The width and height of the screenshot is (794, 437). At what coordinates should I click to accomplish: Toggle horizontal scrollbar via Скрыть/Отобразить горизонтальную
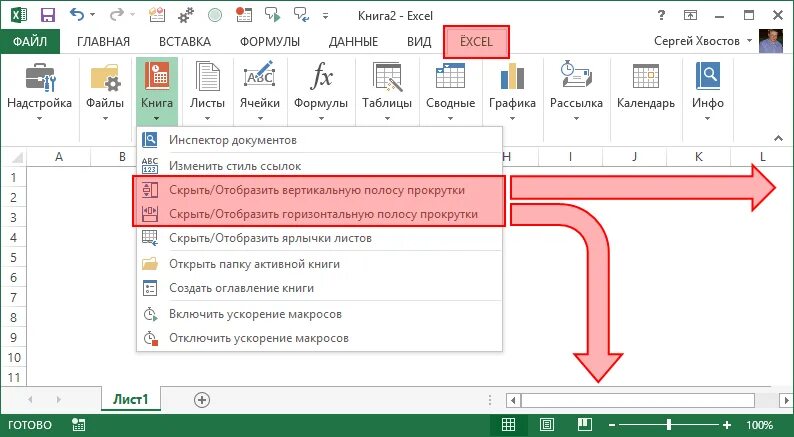pos(320,214)
